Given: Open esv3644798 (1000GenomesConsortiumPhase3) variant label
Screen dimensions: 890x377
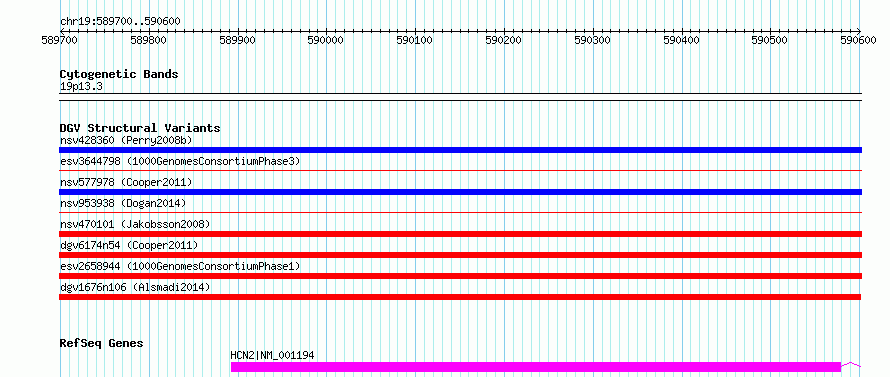Looking at the screenshot, I should coord(180,161).
